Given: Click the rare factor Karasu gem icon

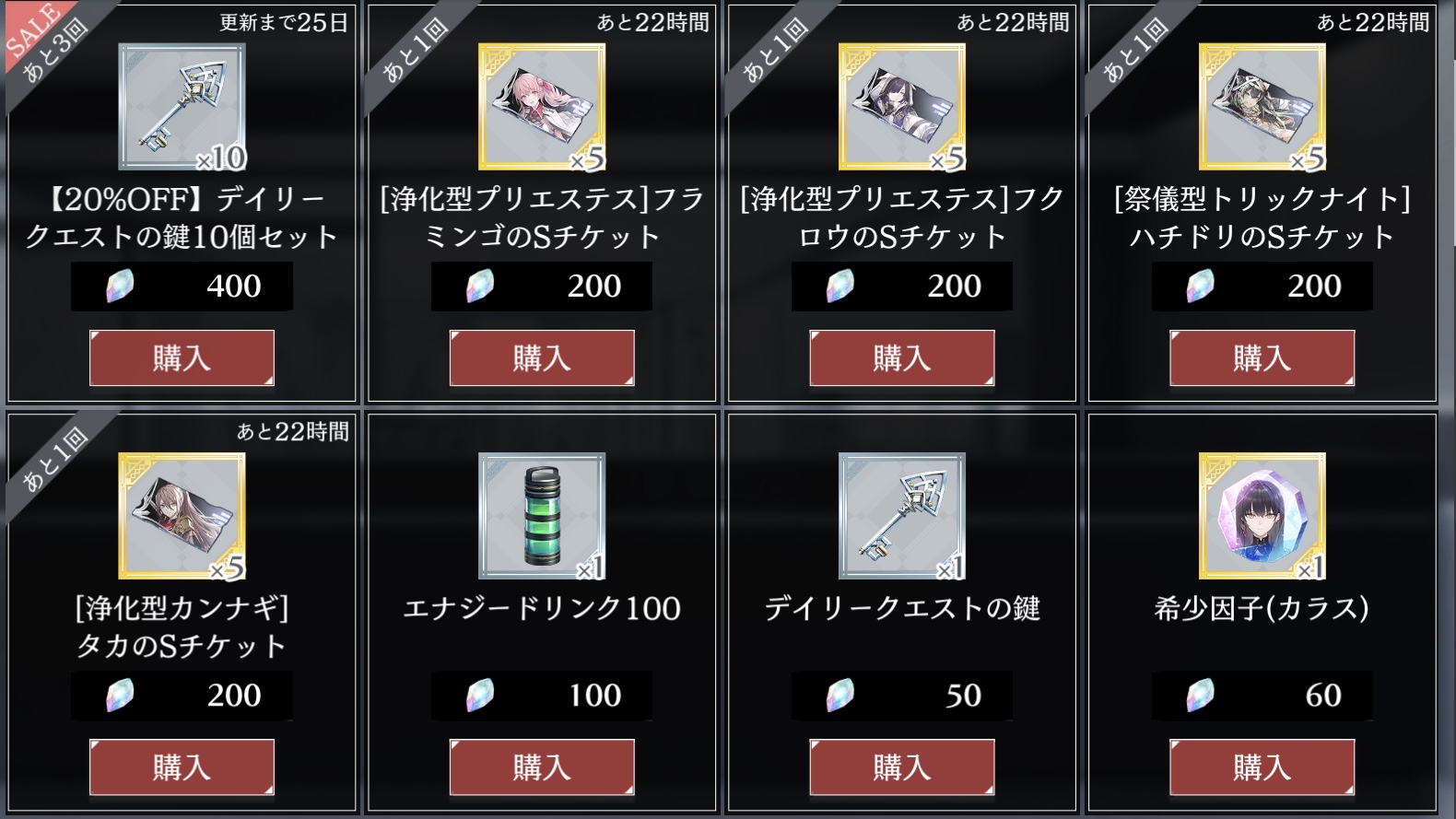Looking at the screenshot, I should (x=1262, y=516).
